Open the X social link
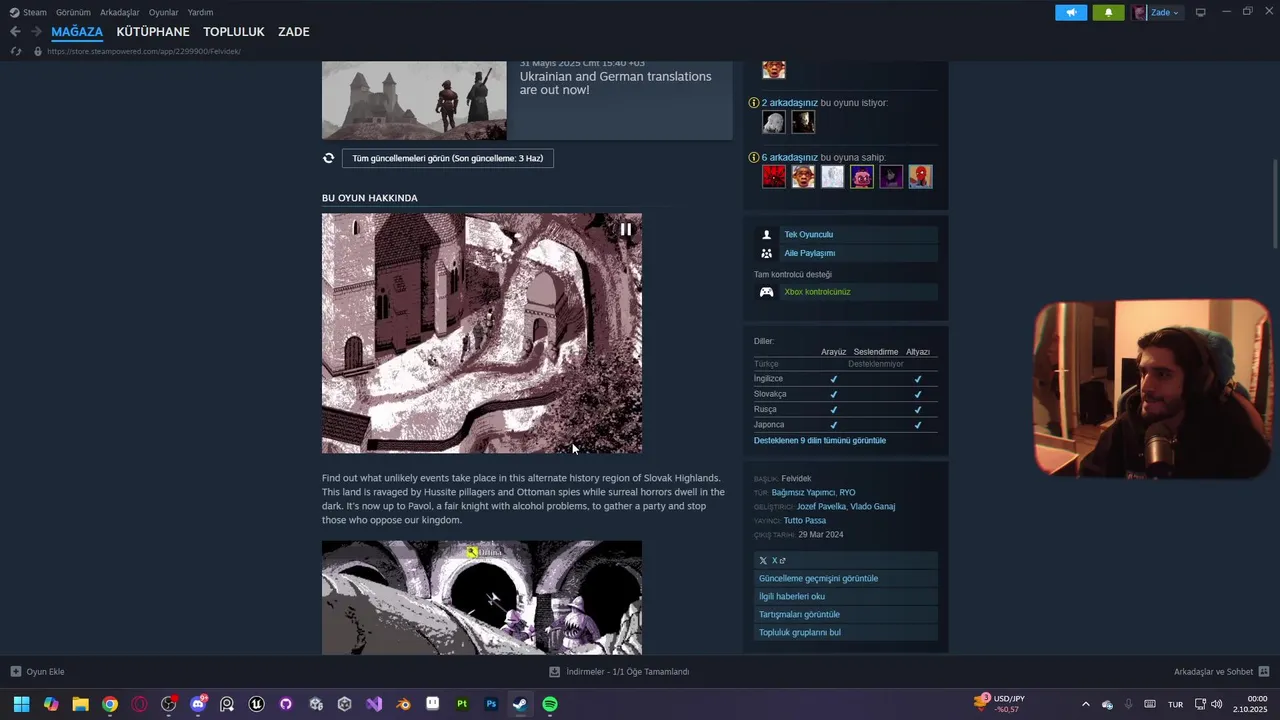The image size is (1280, 720). point(846,561)
